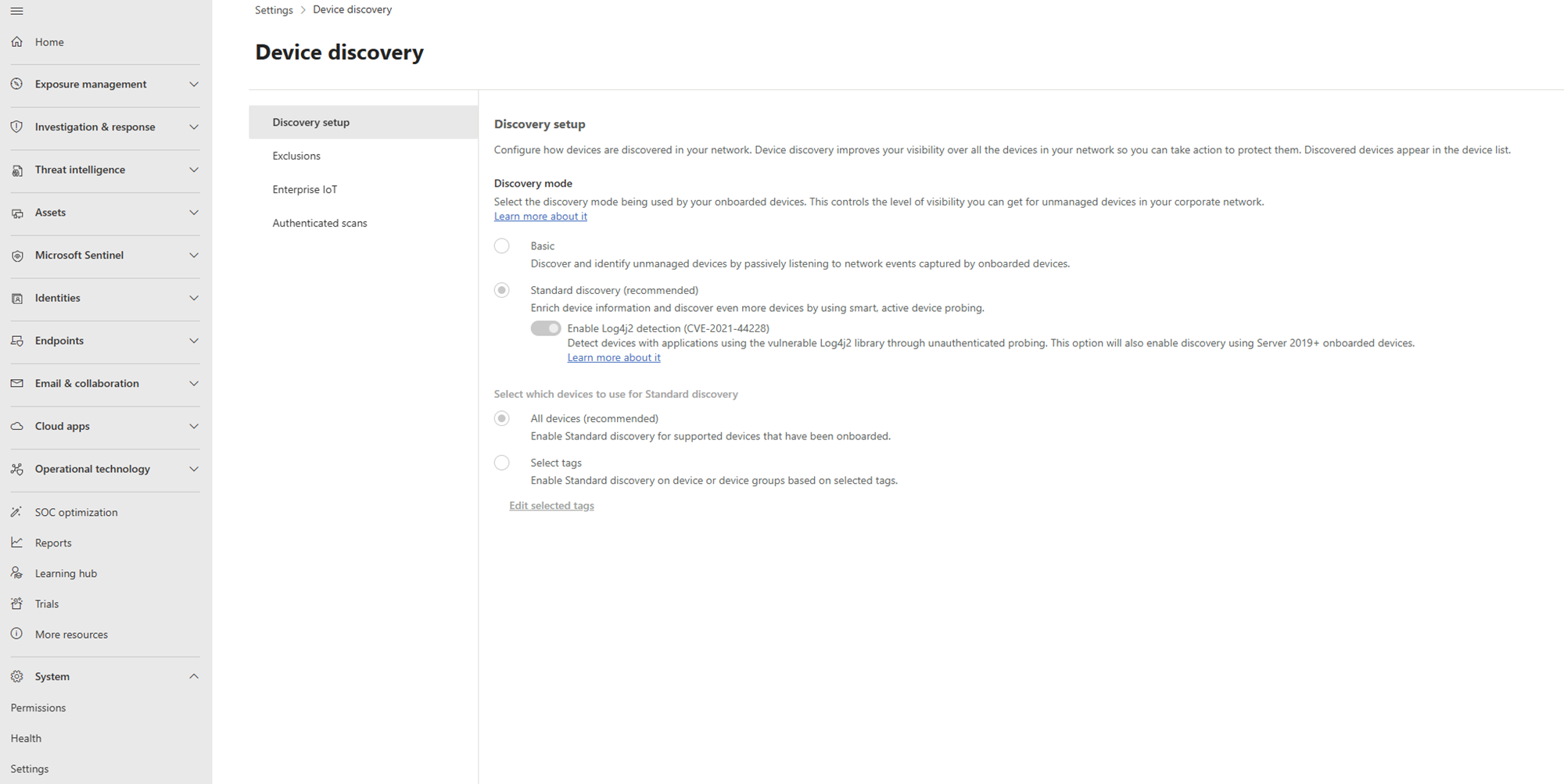Screen dimensions: 1564x784
Task: Click the Home house icon
Action: pyautogui.click(x=17, y=42)
